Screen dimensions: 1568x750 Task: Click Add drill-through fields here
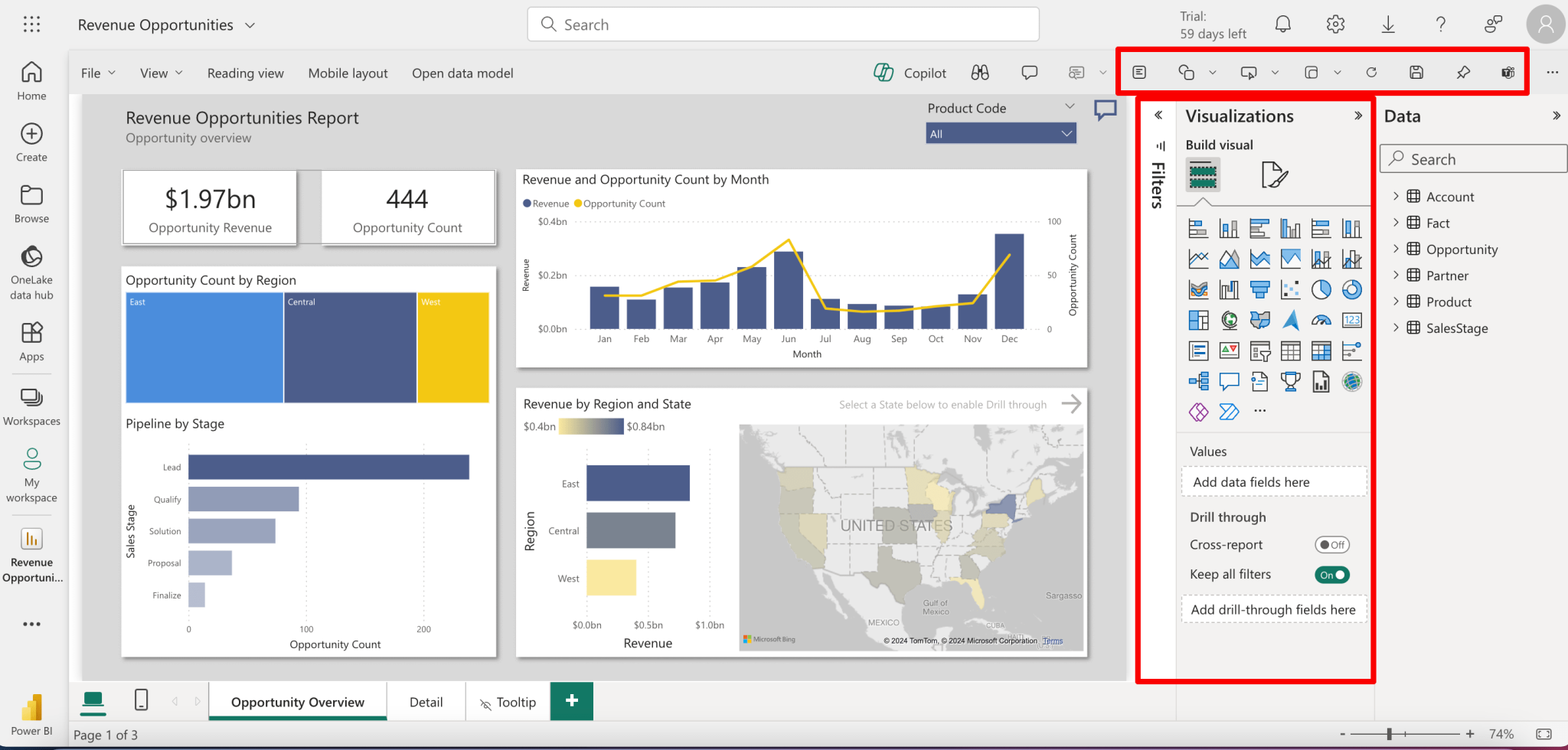1273,609
